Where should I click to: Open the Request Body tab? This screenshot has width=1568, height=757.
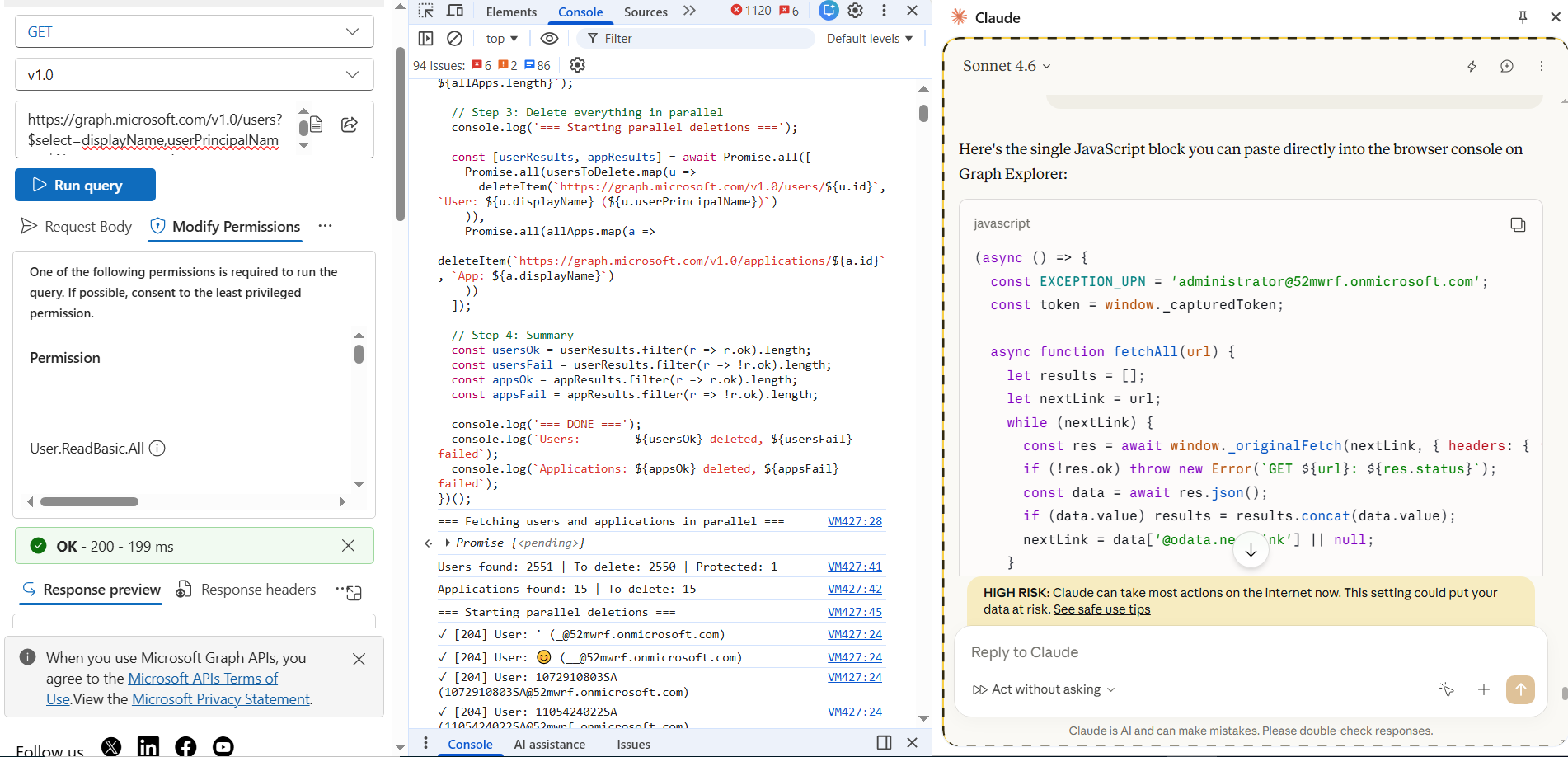point(77,227)
